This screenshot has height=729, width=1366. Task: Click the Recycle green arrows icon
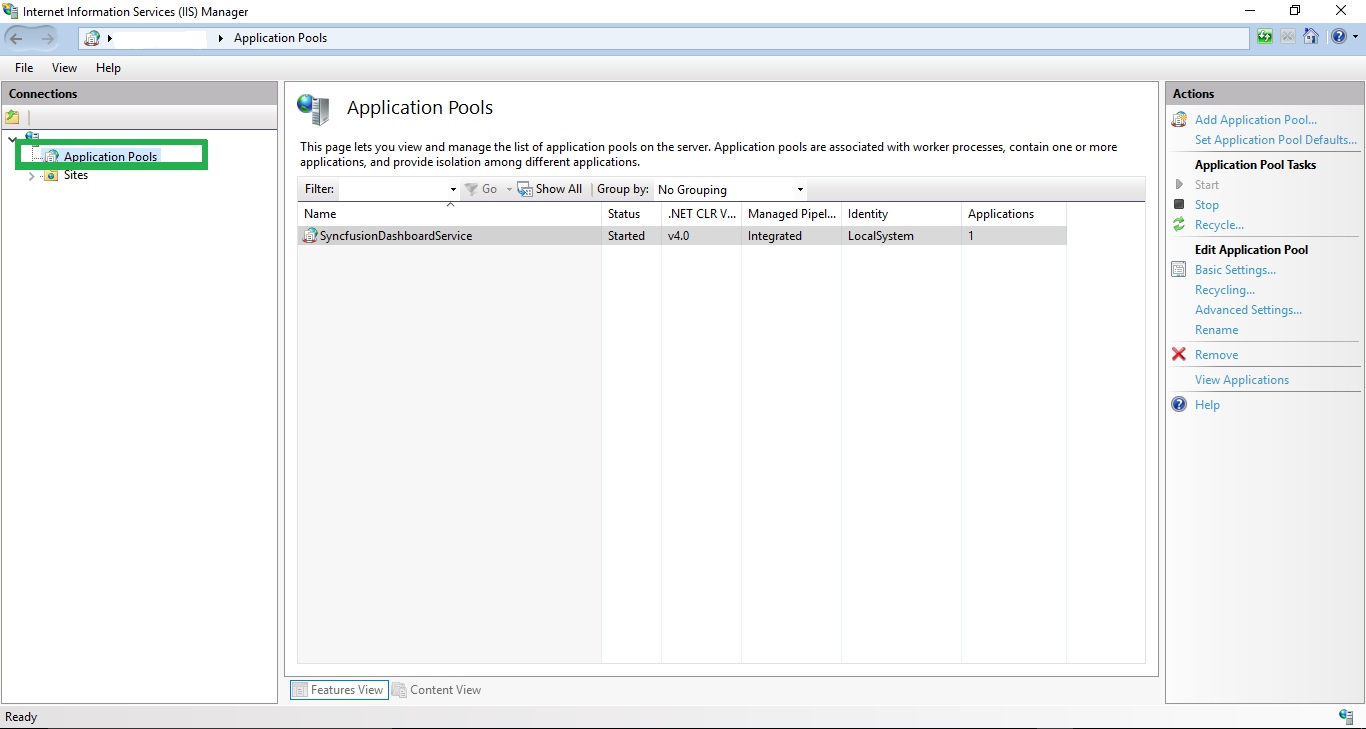click(x=1179, y=225)
